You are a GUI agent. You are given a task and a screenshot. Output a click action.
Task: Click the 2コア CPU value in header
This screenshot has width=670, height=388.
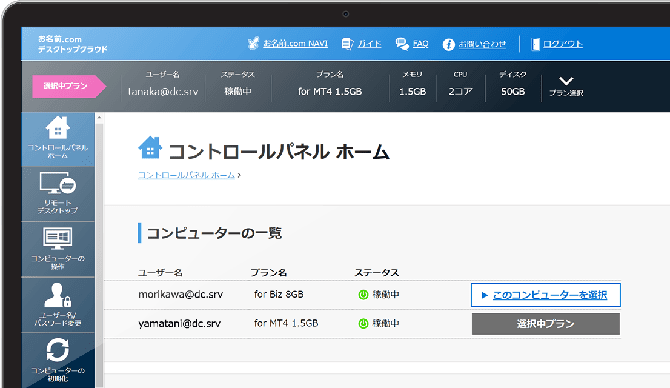point(460,91)
